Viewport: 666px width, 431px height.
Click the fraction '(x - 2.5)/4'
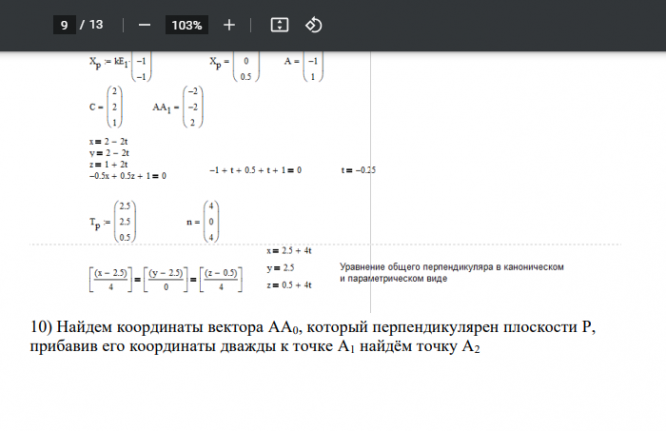[110, 279]
